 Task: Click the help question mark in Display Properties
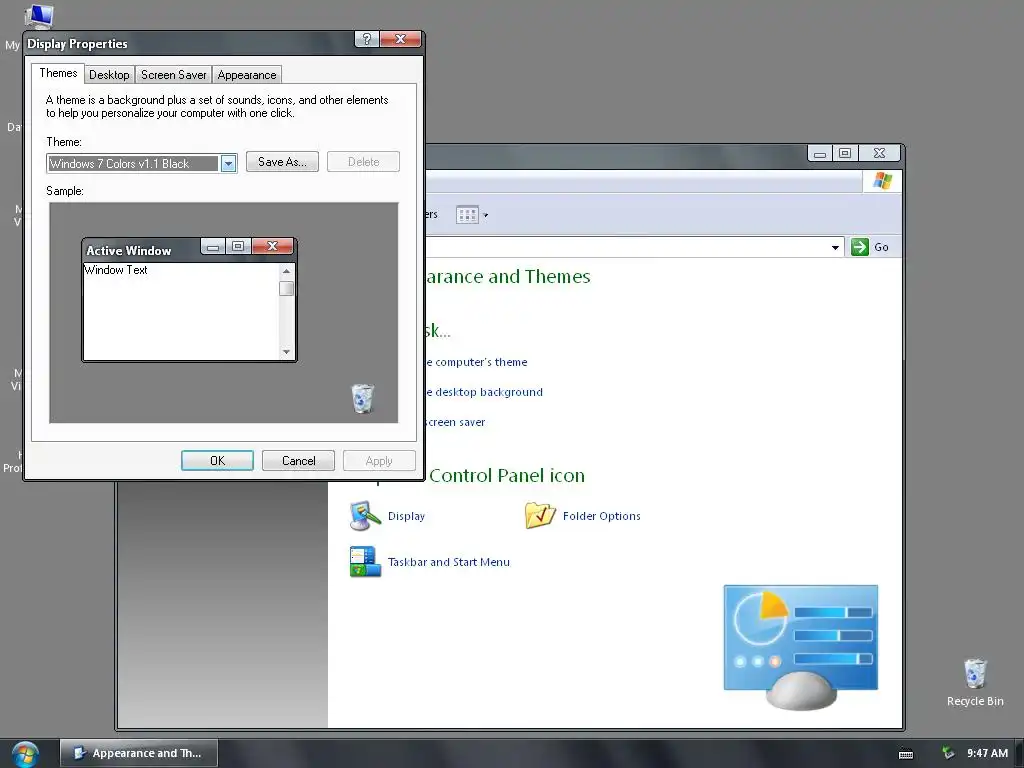pyautogui.click(x=367, y=39)
